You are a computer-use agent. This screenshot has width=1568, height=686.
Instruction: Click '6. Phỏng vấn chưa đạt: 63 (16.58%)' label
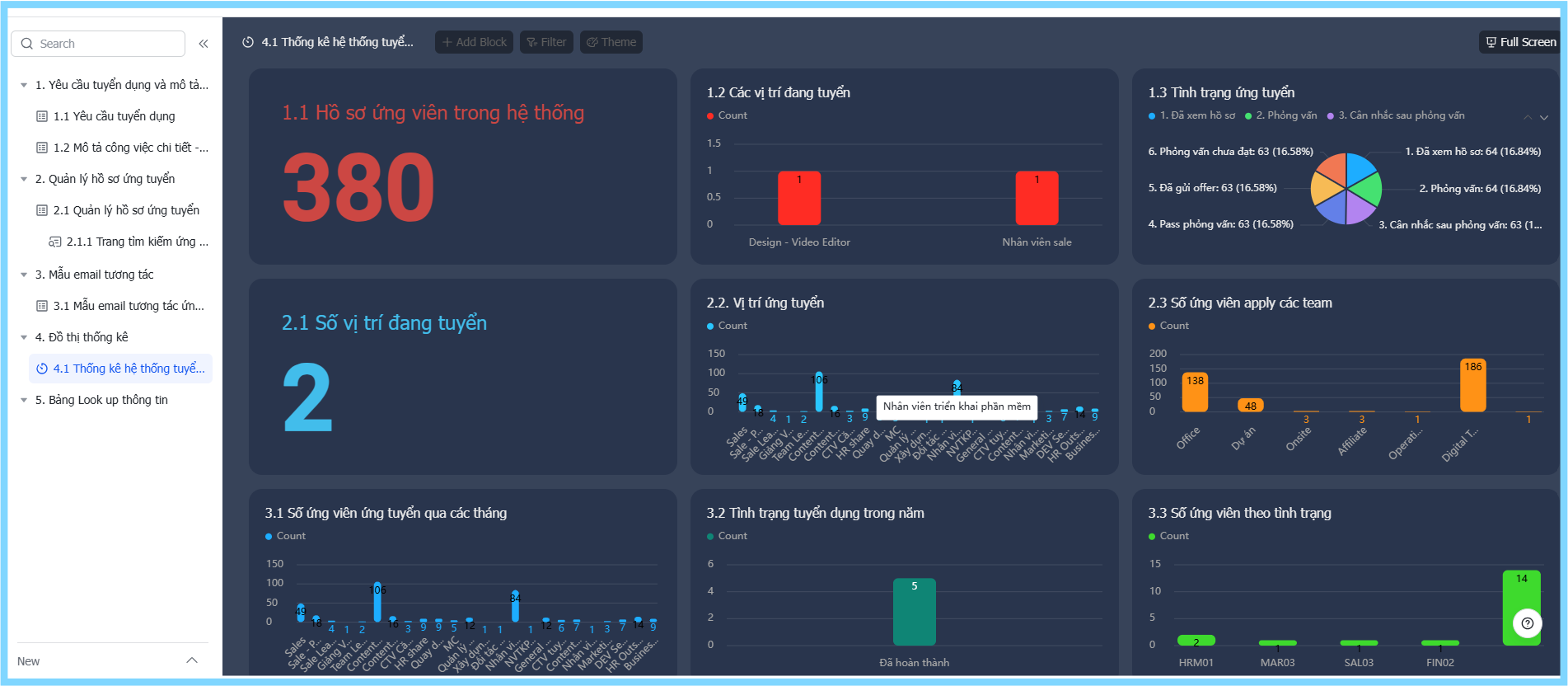(1231, 152)
